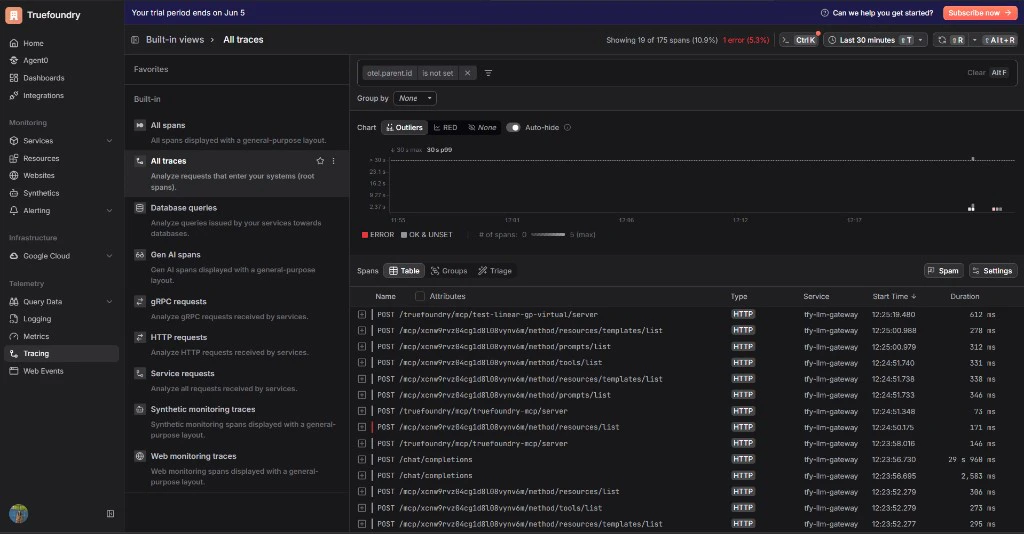1024x534 pixels.
Task: Expand the Query Data submenu chevron
Action: pos(109,302)
